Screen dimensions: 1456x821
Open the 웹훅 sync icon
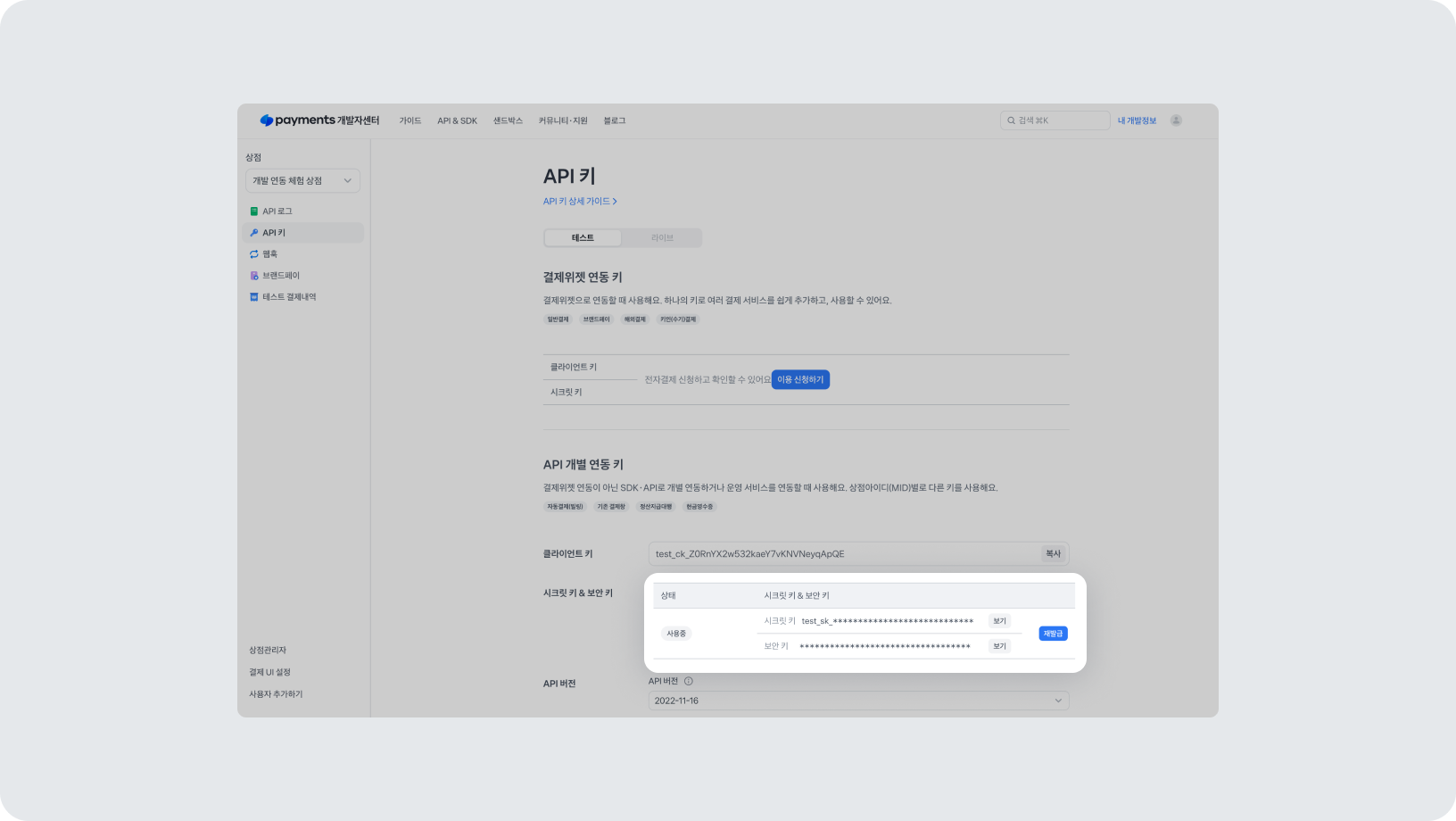254,254
